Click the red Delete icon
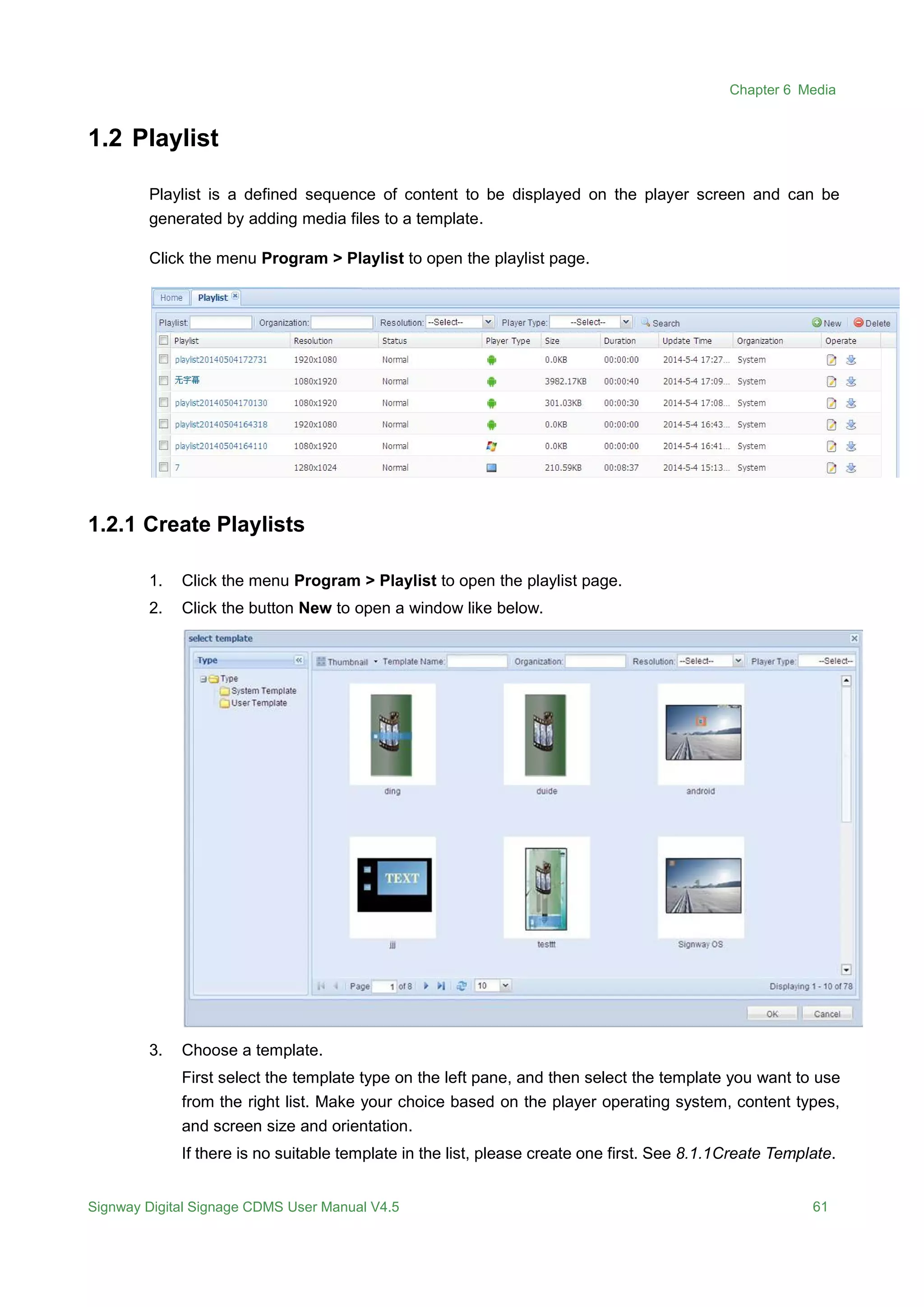924x1307 pixels. pyautogui.click(x=859, y=323)
